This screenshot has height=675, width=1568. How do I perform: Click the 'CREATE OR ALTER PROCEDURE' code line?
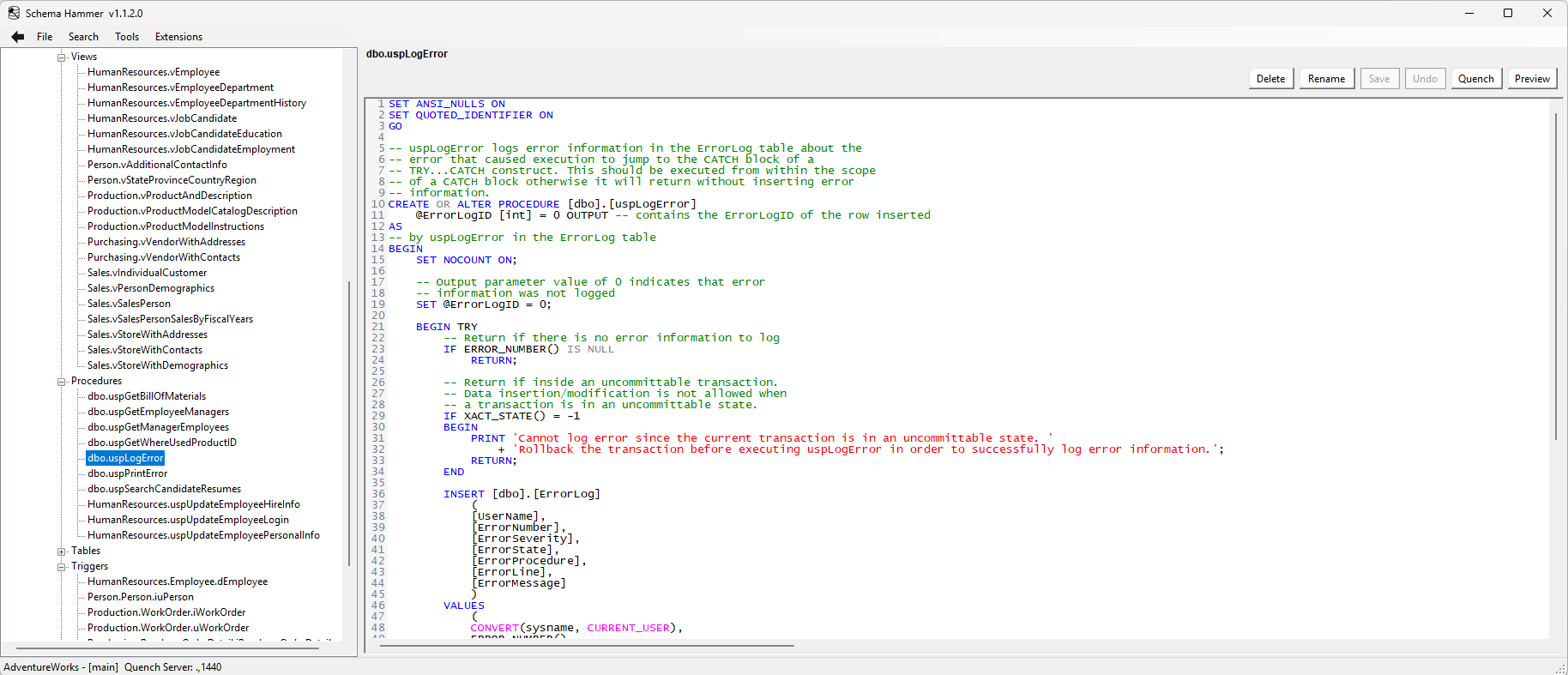click(542, 204)
